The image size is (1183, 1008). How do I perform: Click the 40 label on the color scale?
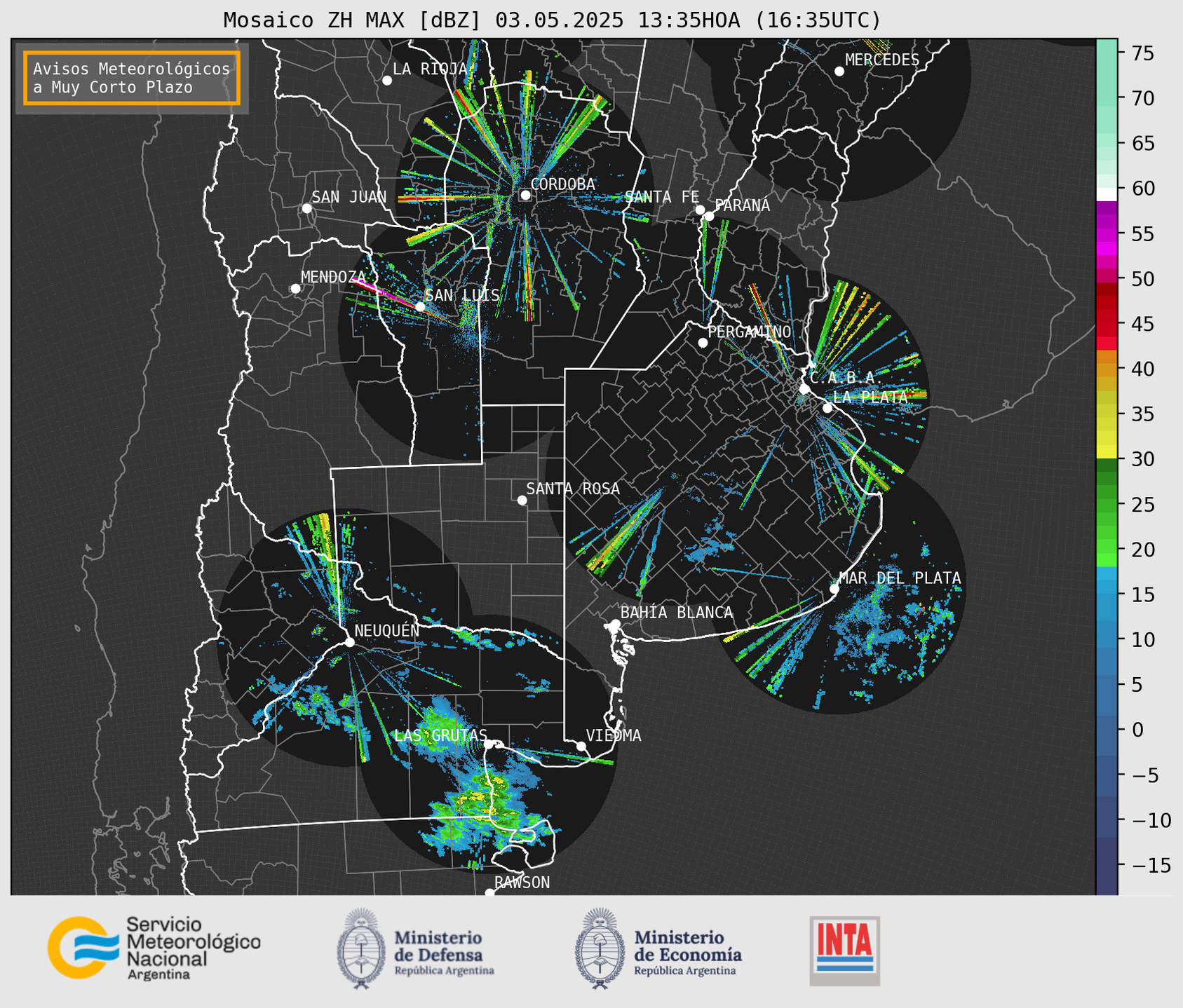click(x=1142, y=369)
